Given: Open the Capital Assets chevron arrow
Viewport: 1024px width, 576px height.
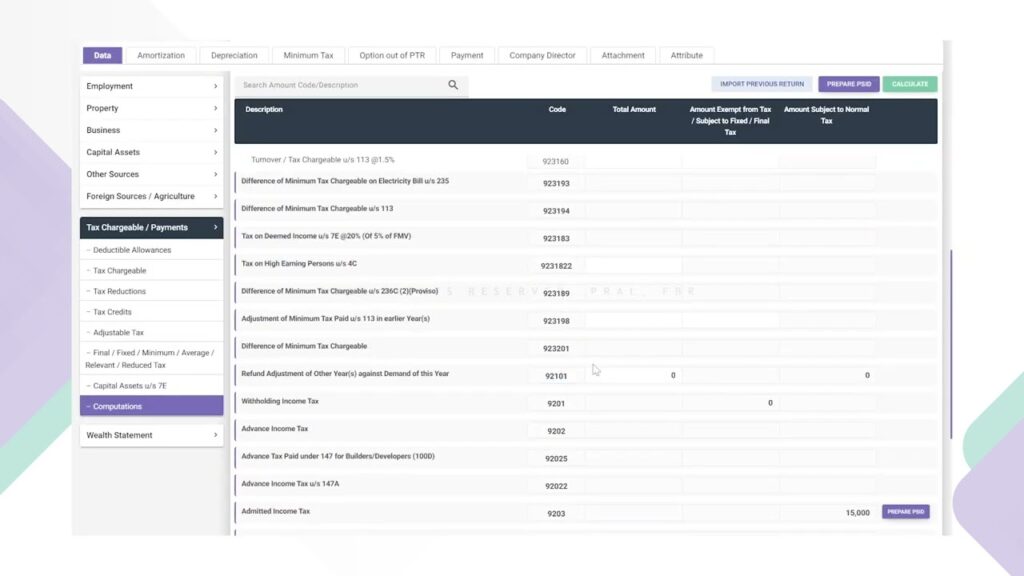Looking at the screenshot, I should tap(216, 152).
